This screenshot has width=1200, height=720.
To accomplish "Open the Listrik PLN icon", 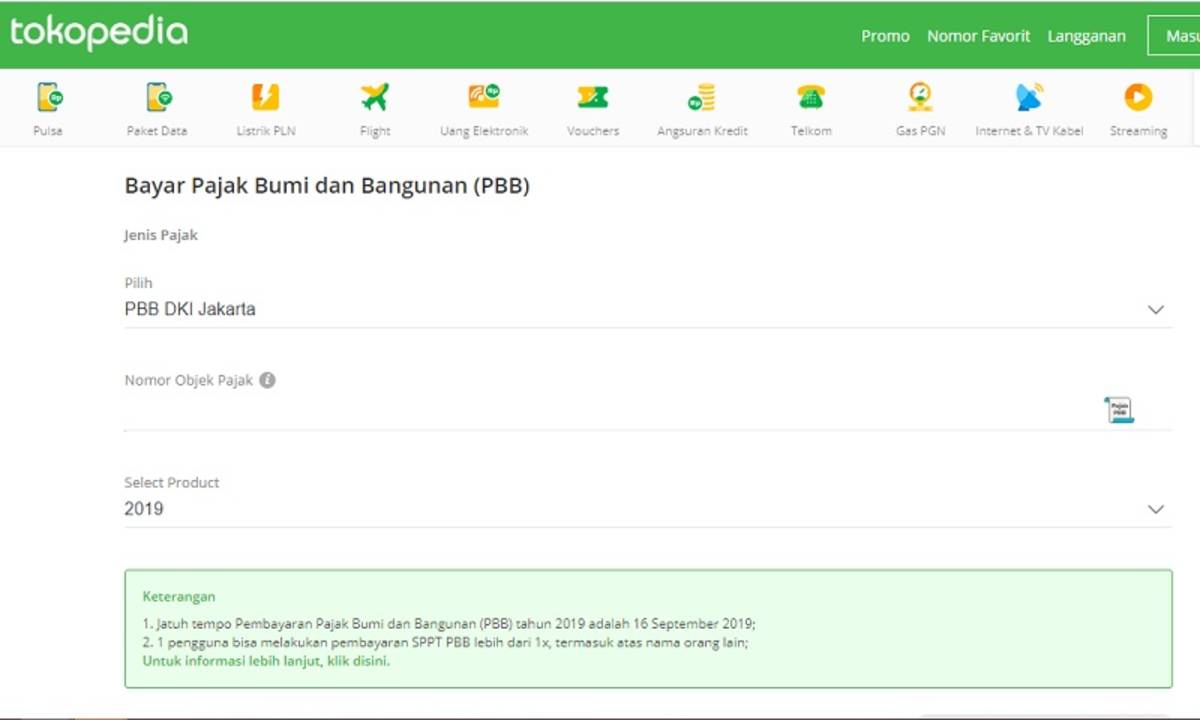I will [x=265, y=98].
